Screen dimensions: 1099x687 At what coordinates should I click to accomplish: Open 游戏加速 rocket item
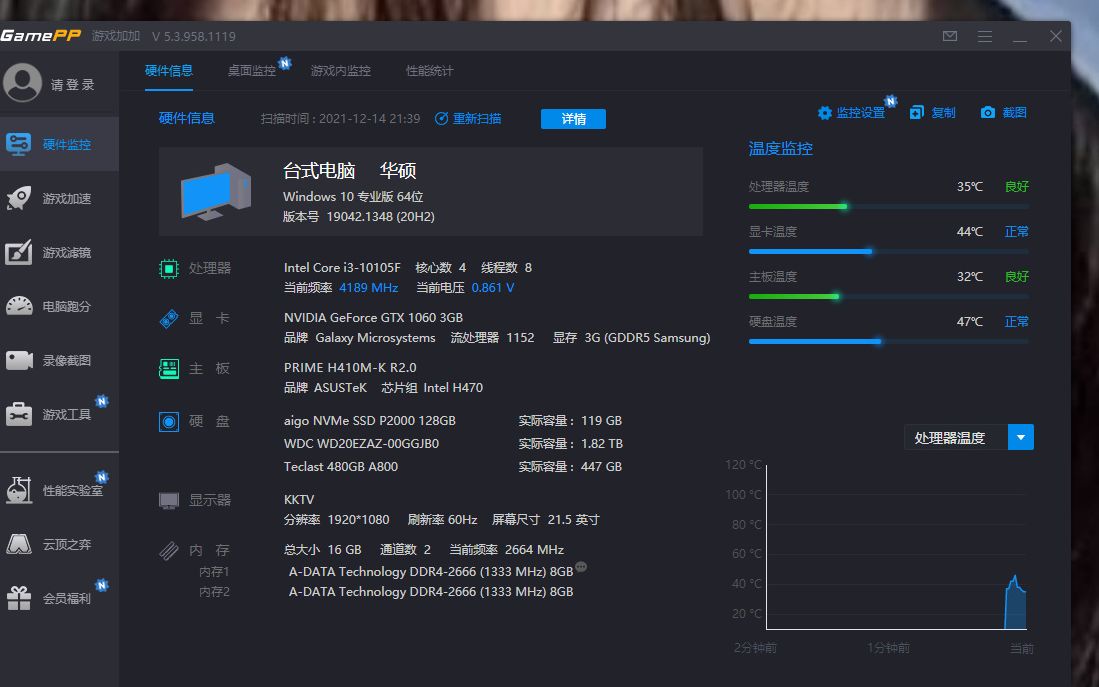60,198
